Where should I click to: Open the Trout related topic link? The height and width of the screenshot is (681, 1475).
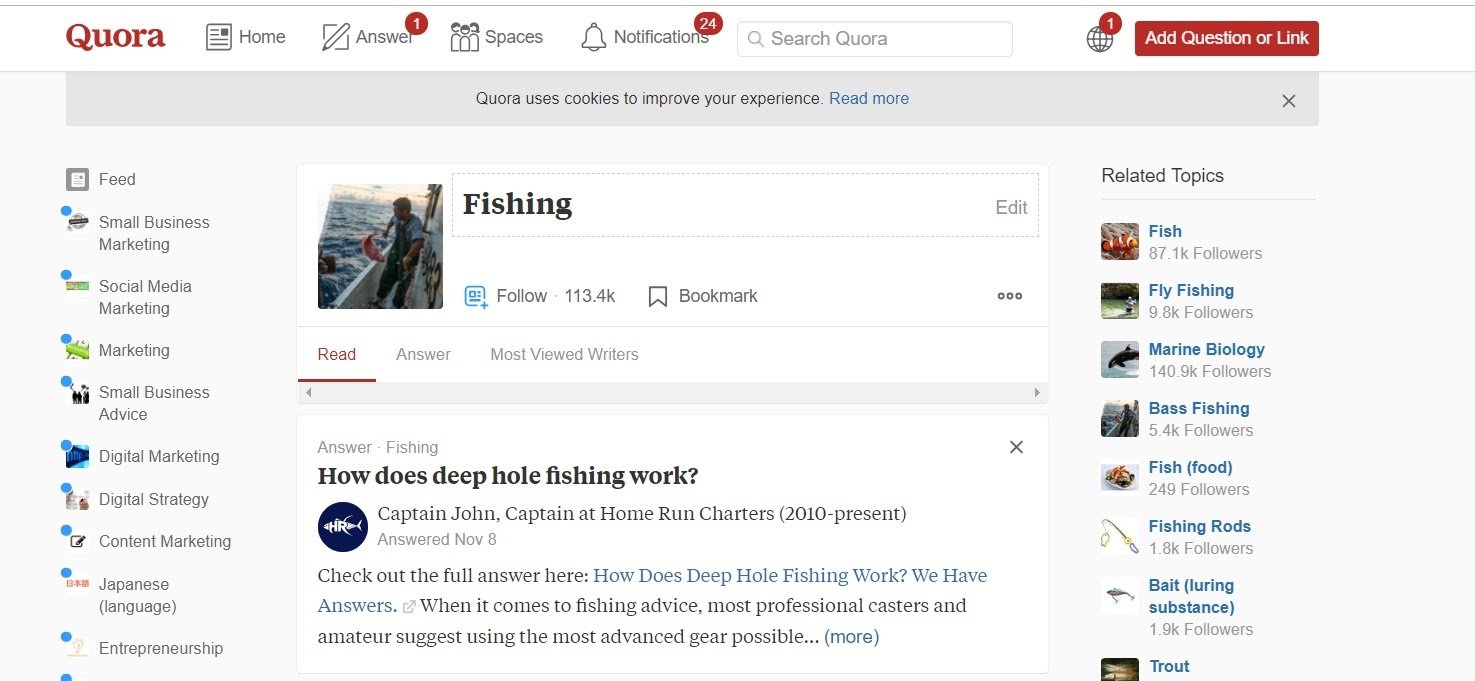click(1169, 666)
